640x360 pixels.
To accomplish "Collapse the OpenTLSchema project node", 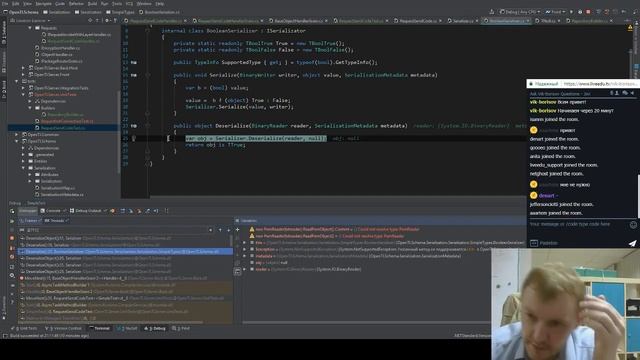I will [17, 141].
